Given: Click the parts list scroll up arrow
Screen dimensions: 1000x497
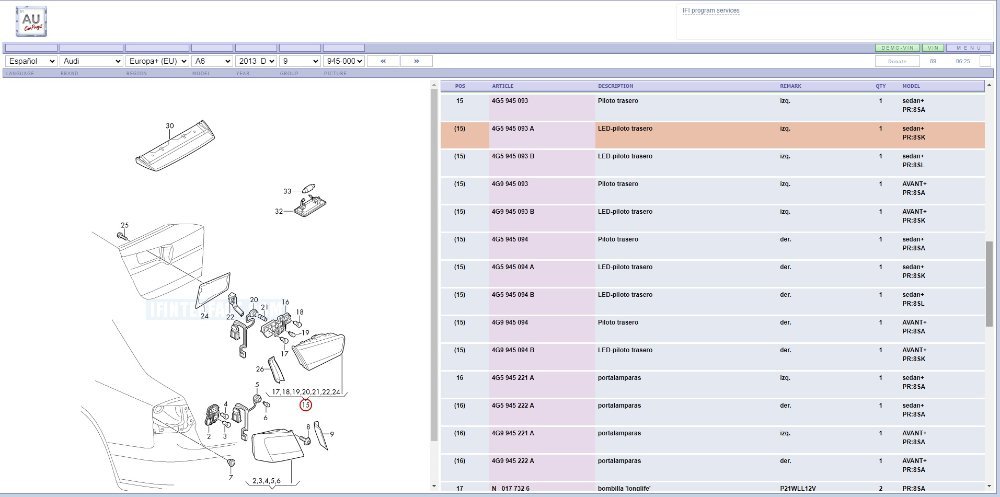Looking at the screenshot, I should [989, 85].
